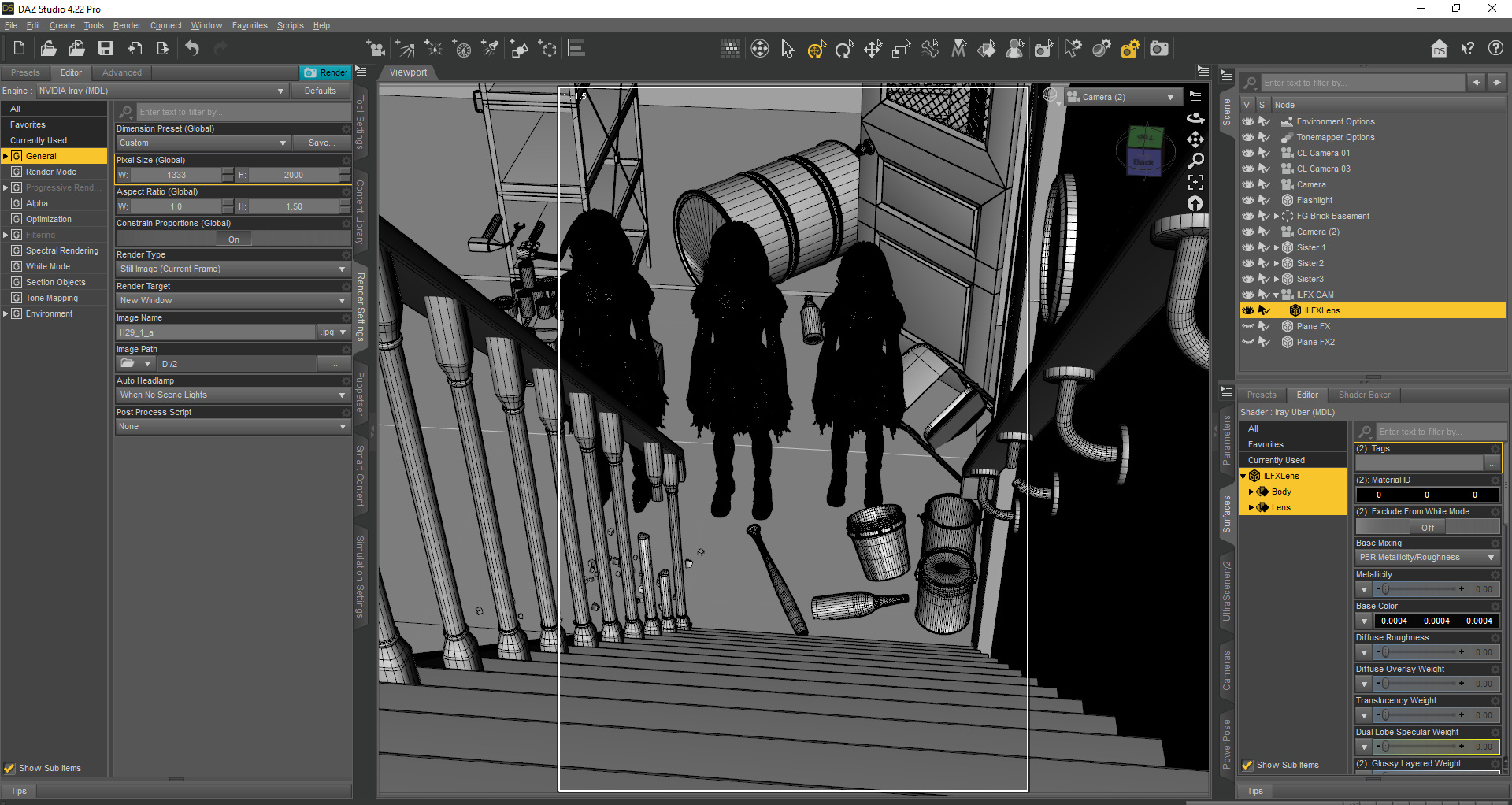
Task: Open the Engine NVIDIA Iray dropdown
Action: [161, 91]
